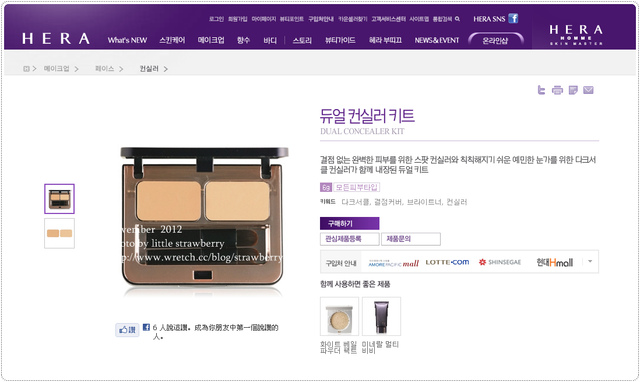Open 향수 menu

coord(243,40)
